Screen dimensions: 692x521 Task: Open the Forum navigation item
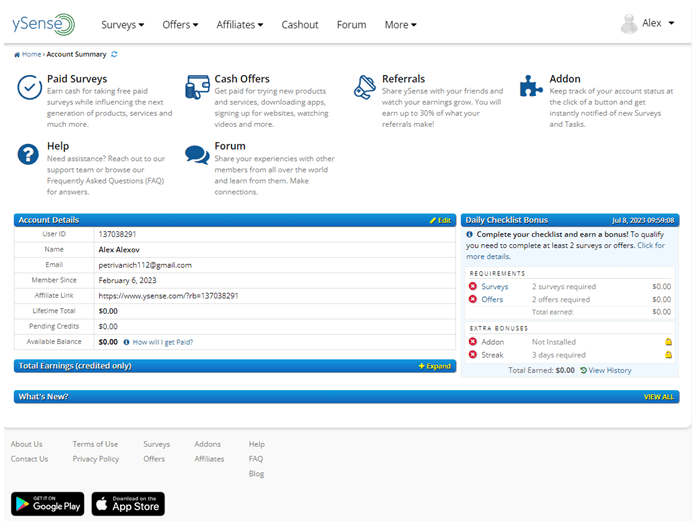pos(351,25)
